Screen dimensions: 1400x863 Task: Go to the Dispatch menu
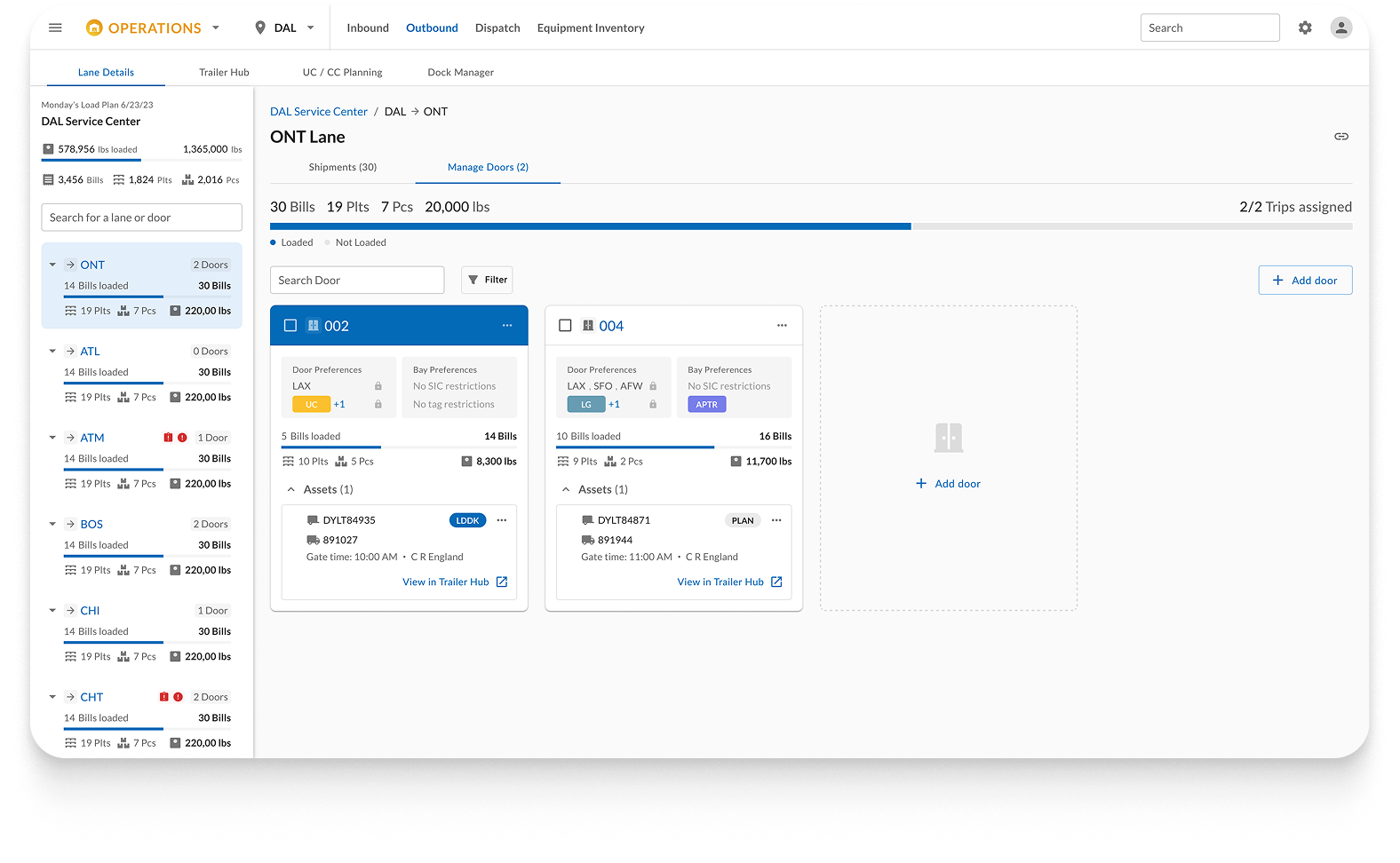[497, 28]
